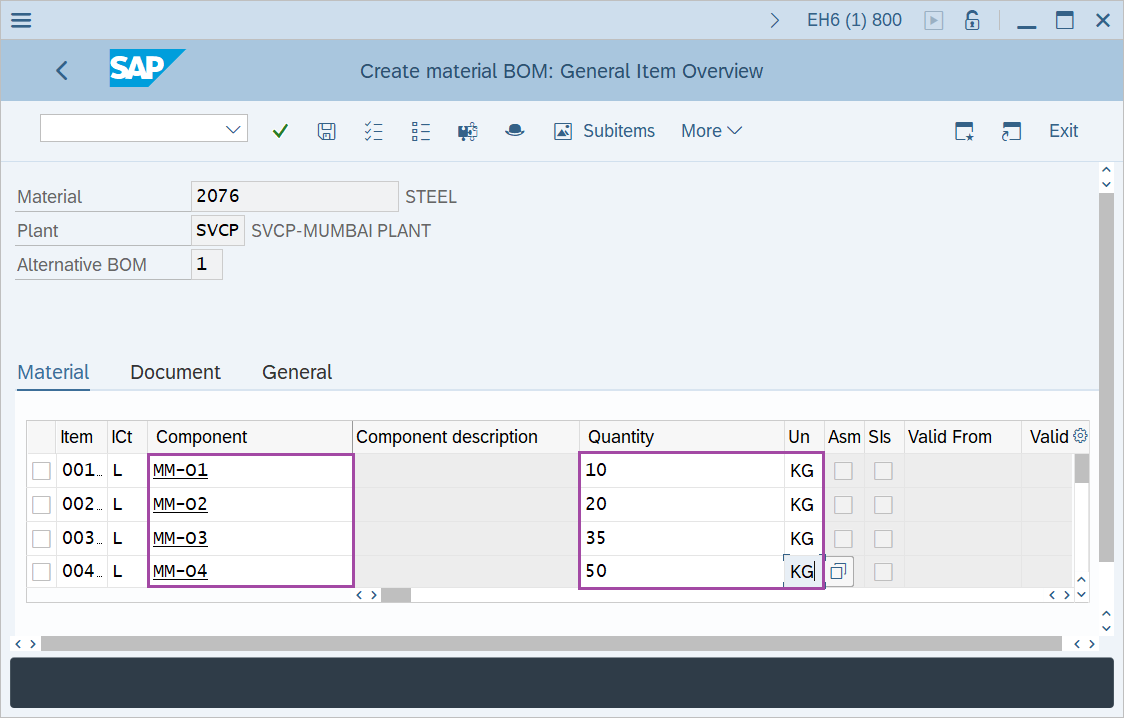Image resolution: width=1124 pixels, height=718 pixels.
Task: Click the Subitems button
Action: (604, 131)
